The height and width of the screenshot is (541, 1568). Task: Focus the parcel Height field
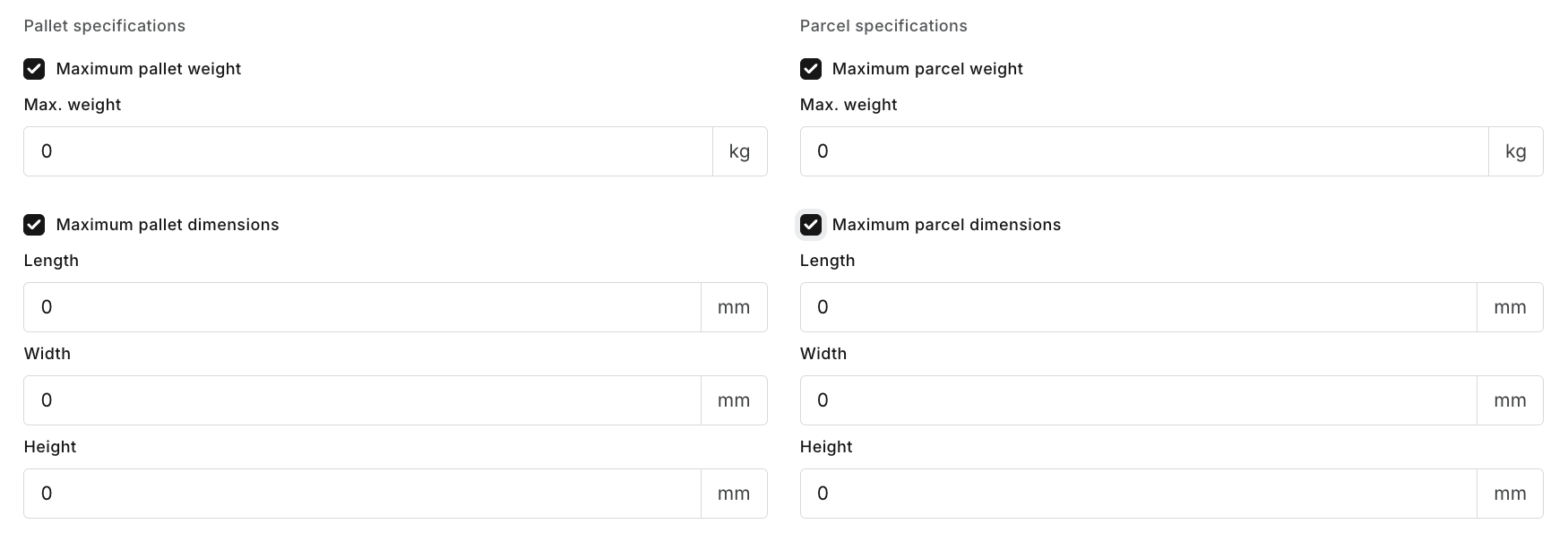[1138, 494]
